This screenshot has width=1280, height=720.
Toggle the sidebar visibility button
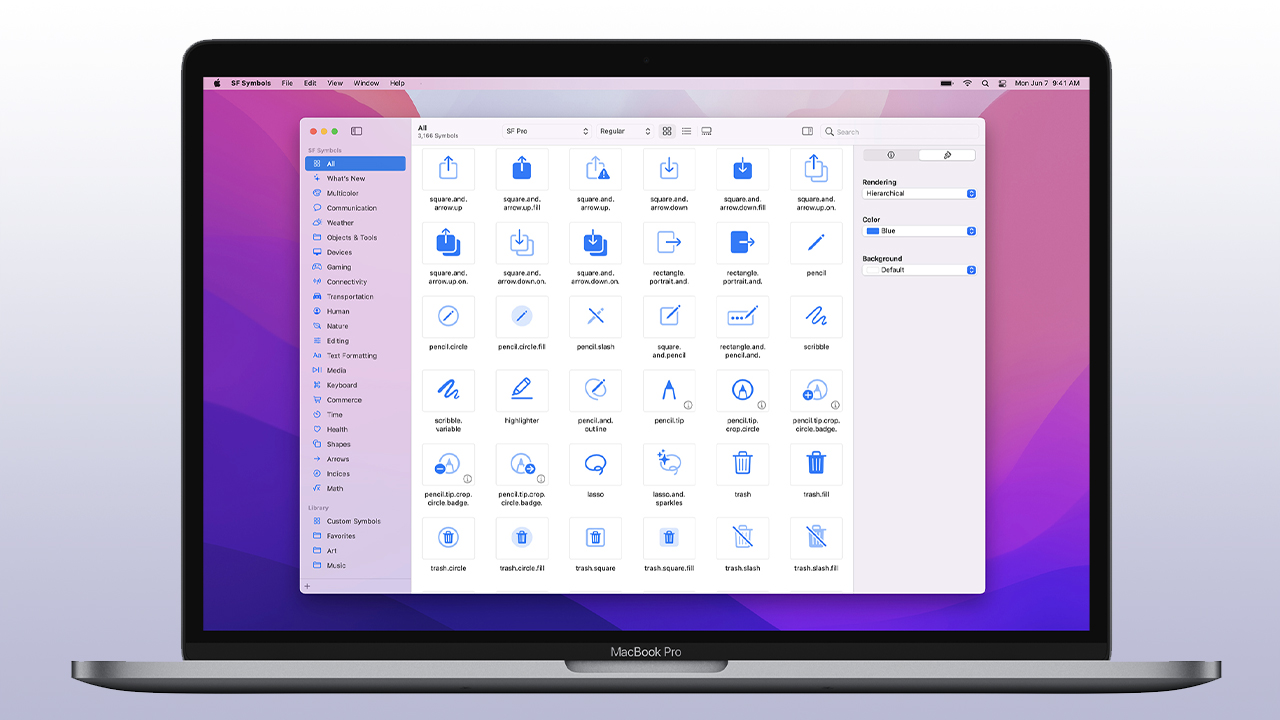[356, 131]
